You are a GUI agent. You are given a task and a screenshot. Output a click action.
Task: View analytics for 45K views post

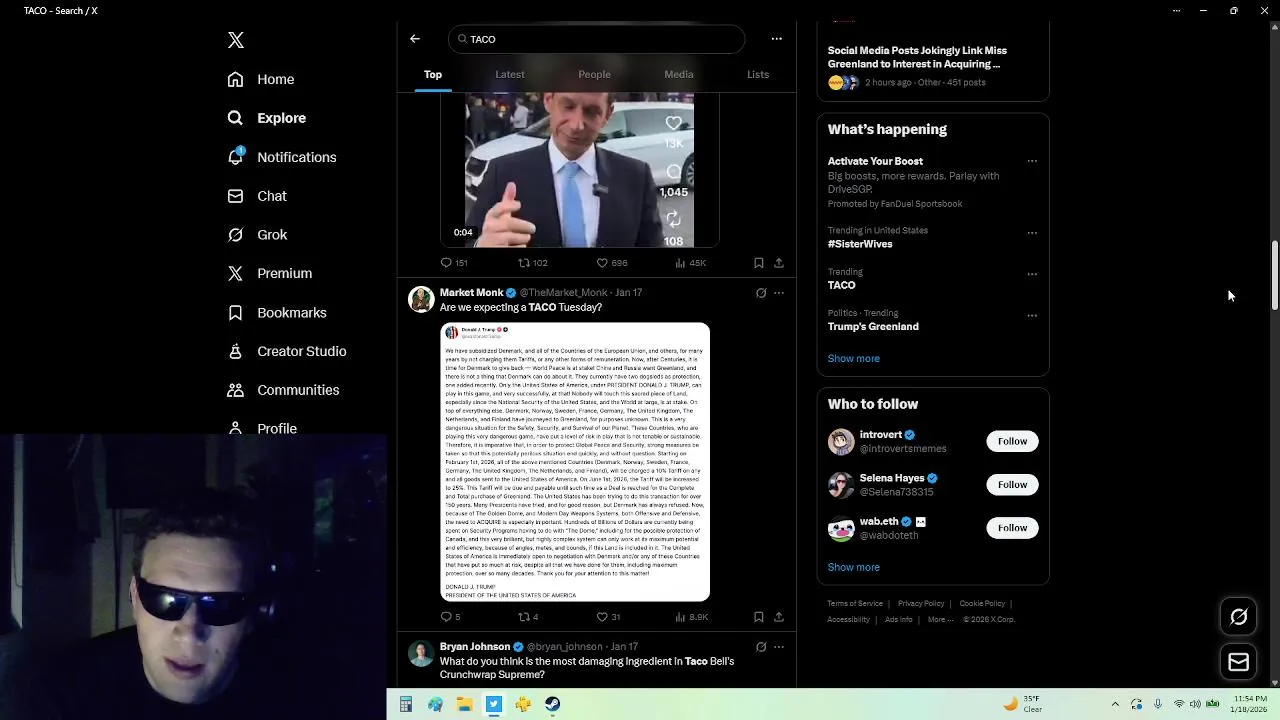[690, 263]
